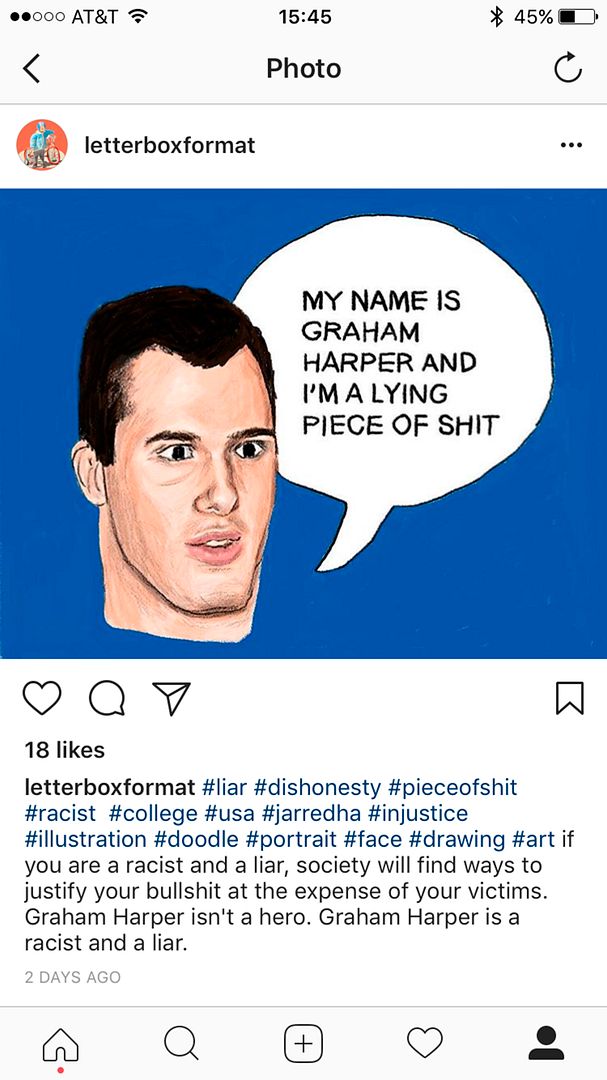607x1080 pixels.
Task: Save post with bookmark icon
Action: click(570, 698)
